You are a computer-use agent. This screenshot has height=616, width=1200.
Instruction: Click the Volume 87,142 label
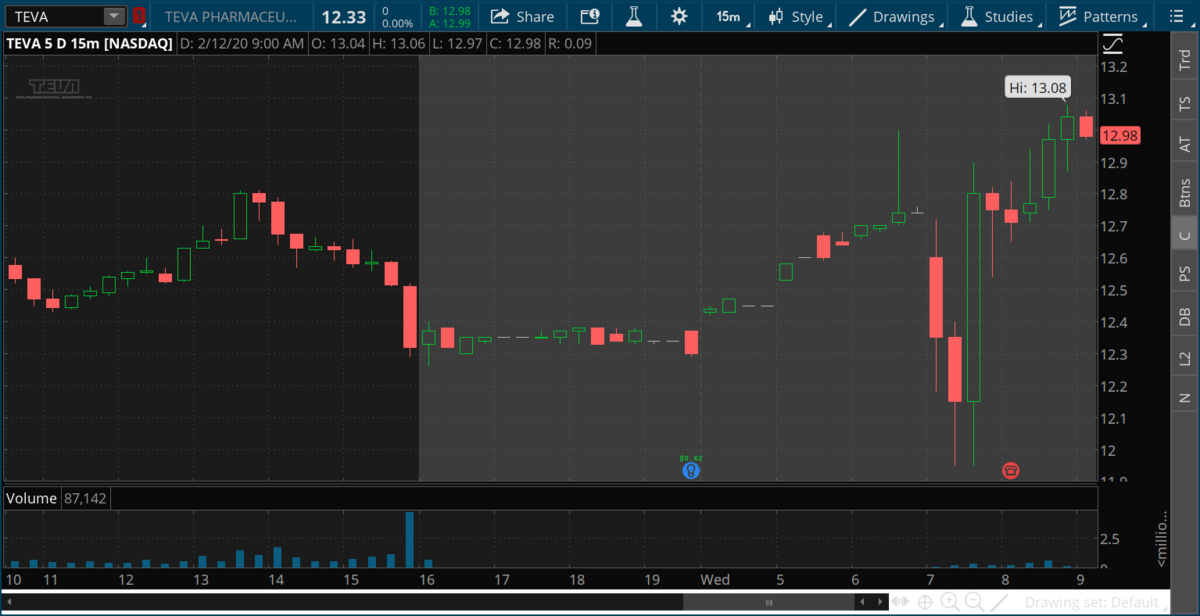tap(56, 497)
